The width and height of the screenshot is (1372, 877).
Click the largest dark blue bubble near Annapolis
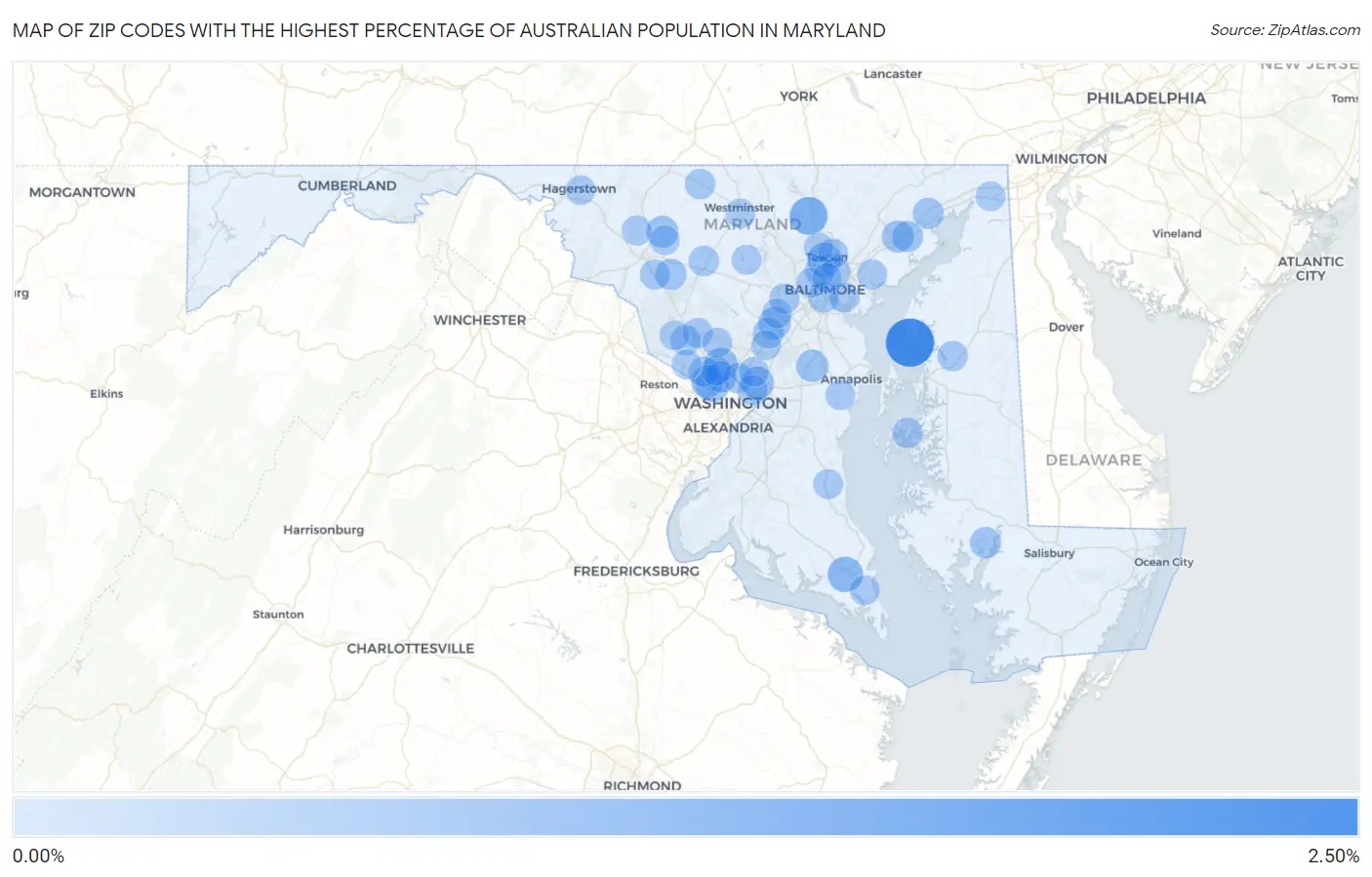909,342
